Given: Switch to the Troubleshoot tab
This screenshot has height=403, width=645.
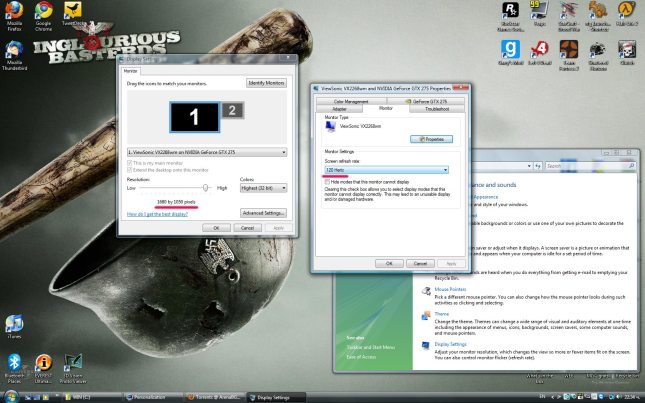Looking at the screenshot, I should point(436,108).
